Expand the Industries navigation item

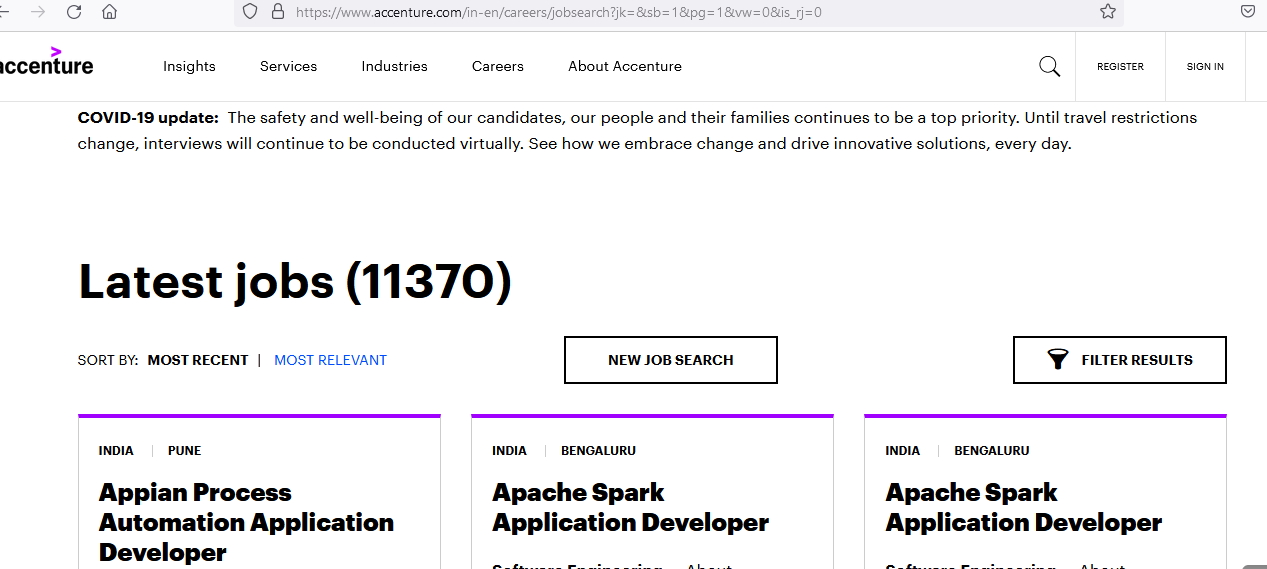click(x=394, y=66)
